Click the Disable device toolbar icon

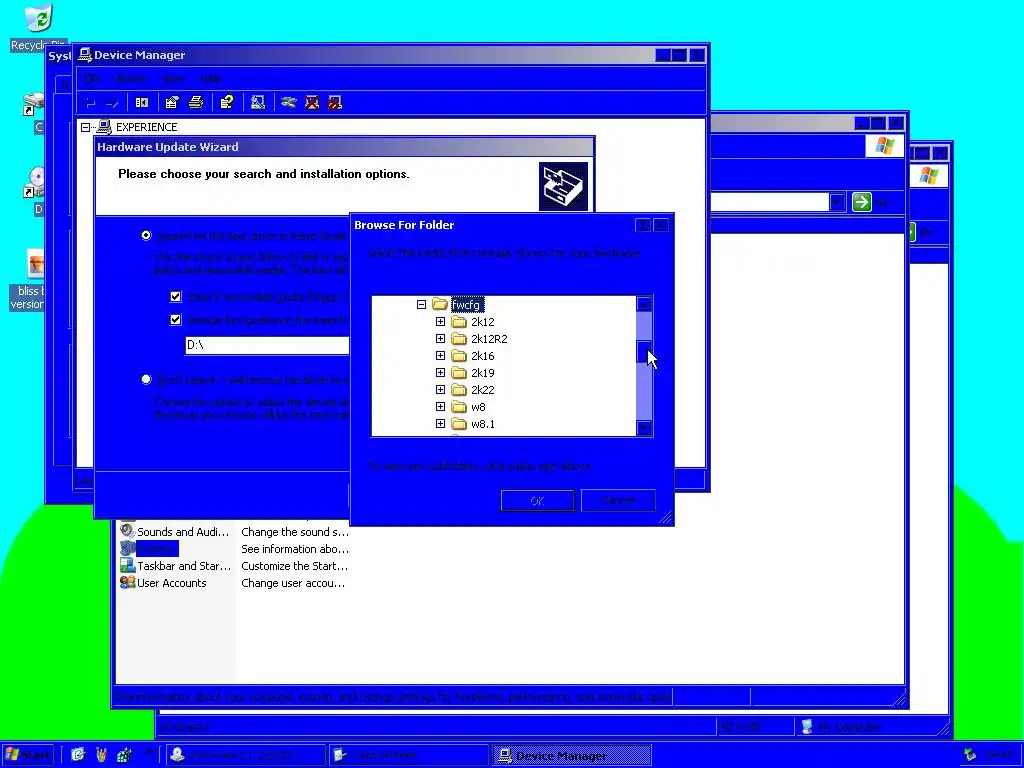pos(335,103)
